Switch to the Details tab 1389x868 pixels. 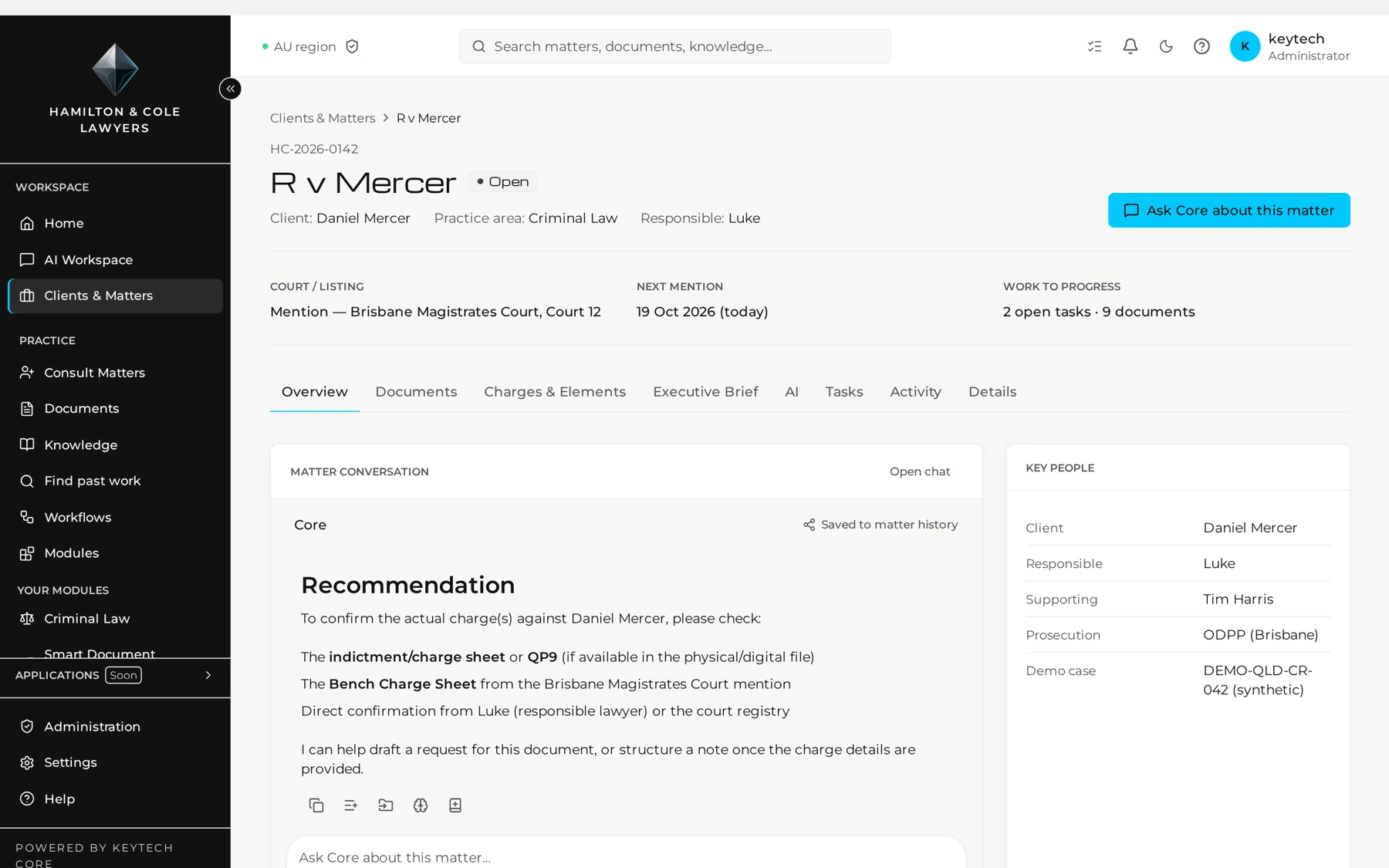(x=992, y=392)
